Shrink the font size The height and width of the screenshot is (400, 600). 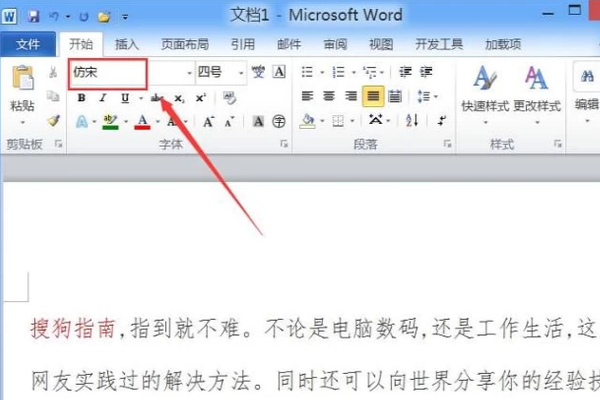pyautogui.click(x=229, y=122)
